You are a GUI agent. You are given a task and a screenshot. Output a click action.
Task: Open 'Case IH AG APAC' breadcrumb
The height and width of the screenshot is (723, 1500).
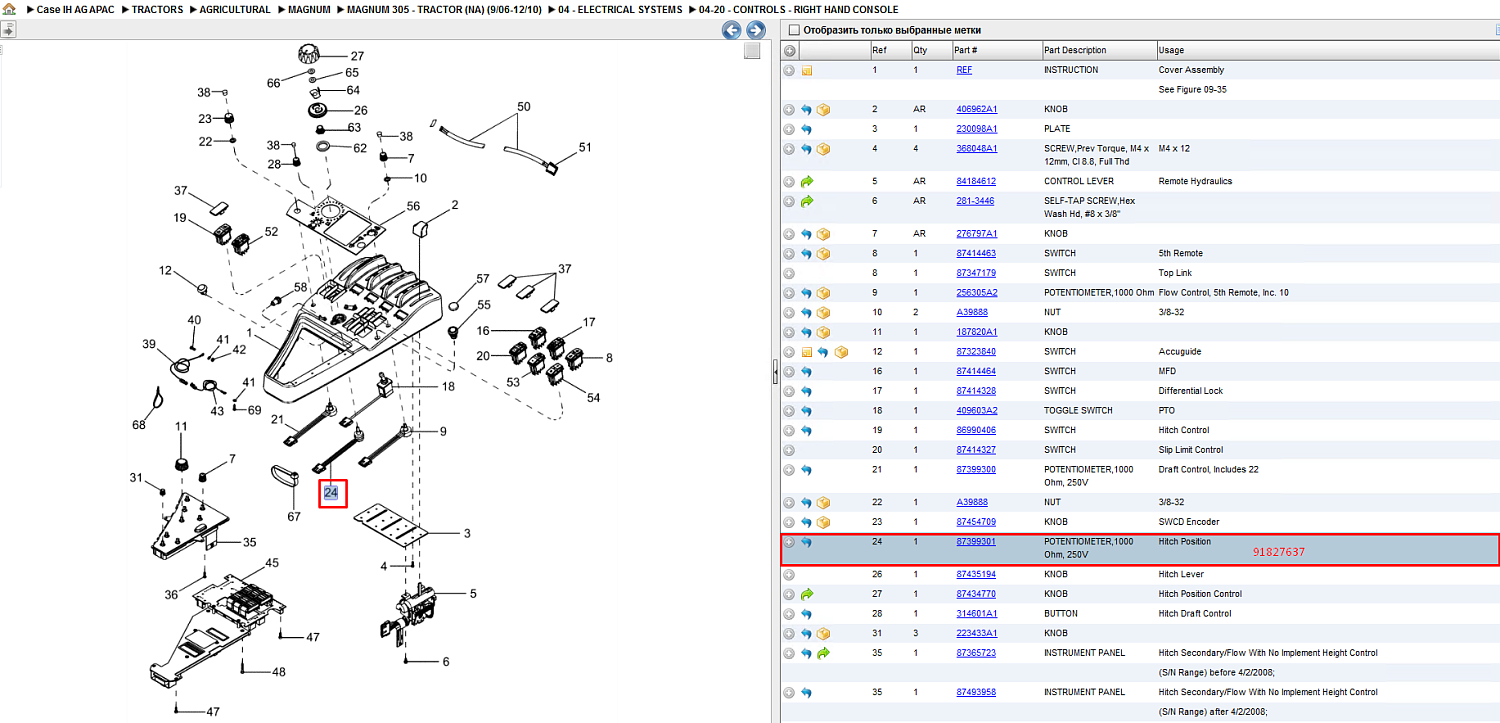(x=74, y=9)
